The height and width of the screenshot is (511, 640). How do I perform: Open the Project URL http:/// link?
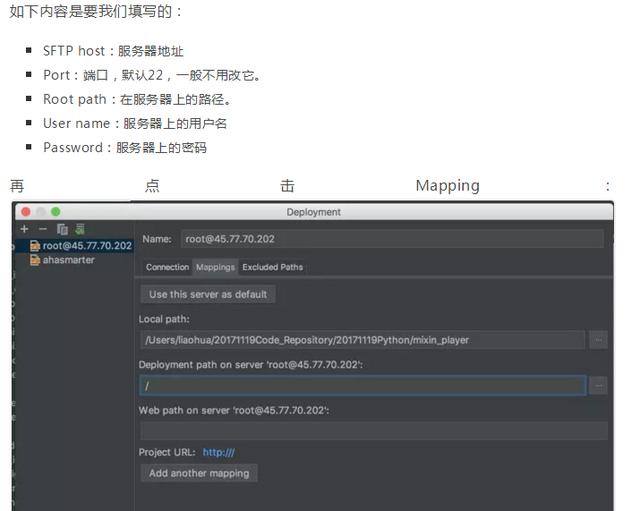219,452
